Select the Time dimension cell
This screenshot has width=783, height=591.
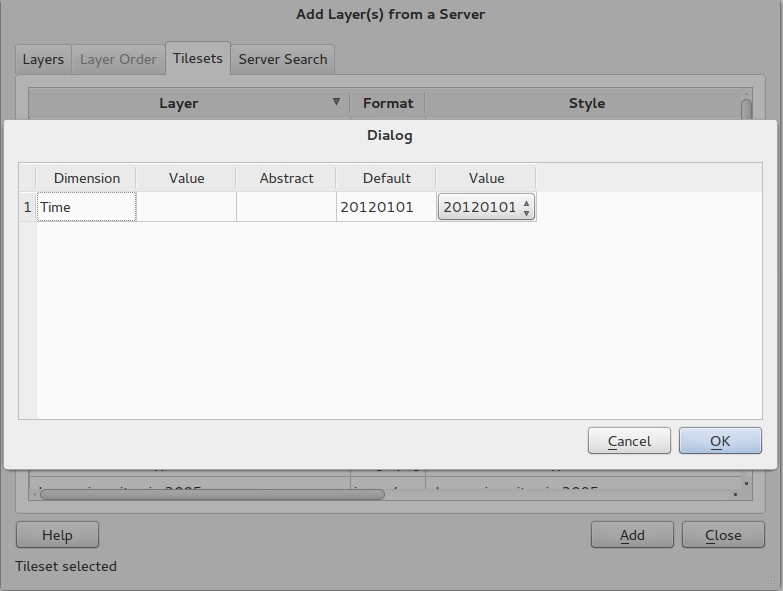tap(86, 207)
